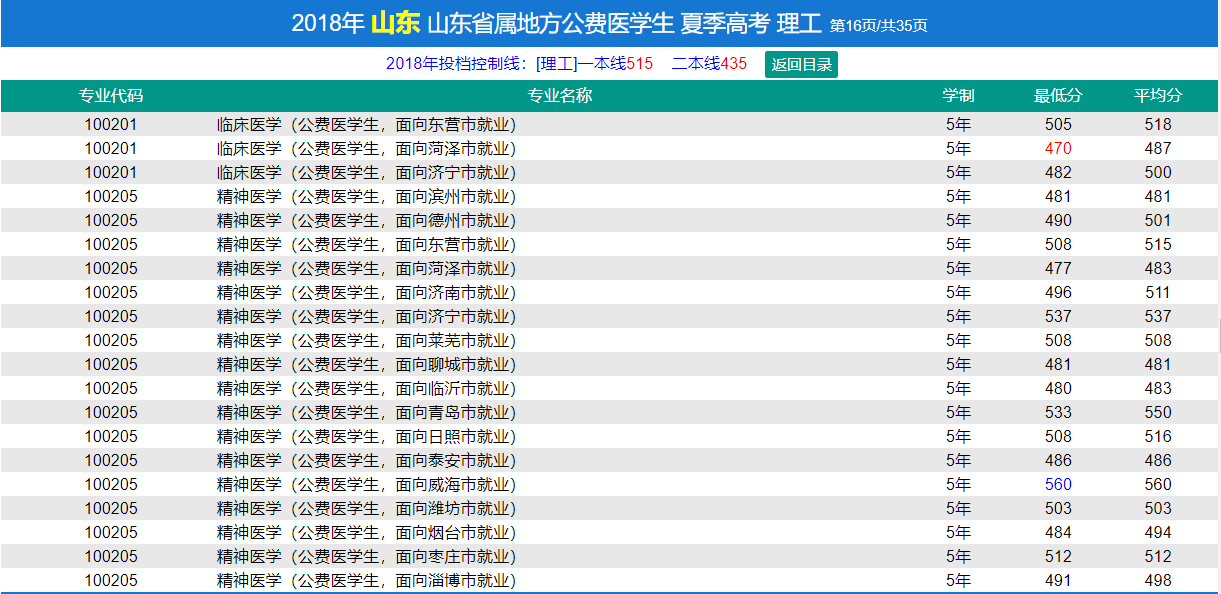The height and width of the screenshot is (594, 1221).
Task: Click the red 515 first-tier control line
Action: tap(639, 64)
